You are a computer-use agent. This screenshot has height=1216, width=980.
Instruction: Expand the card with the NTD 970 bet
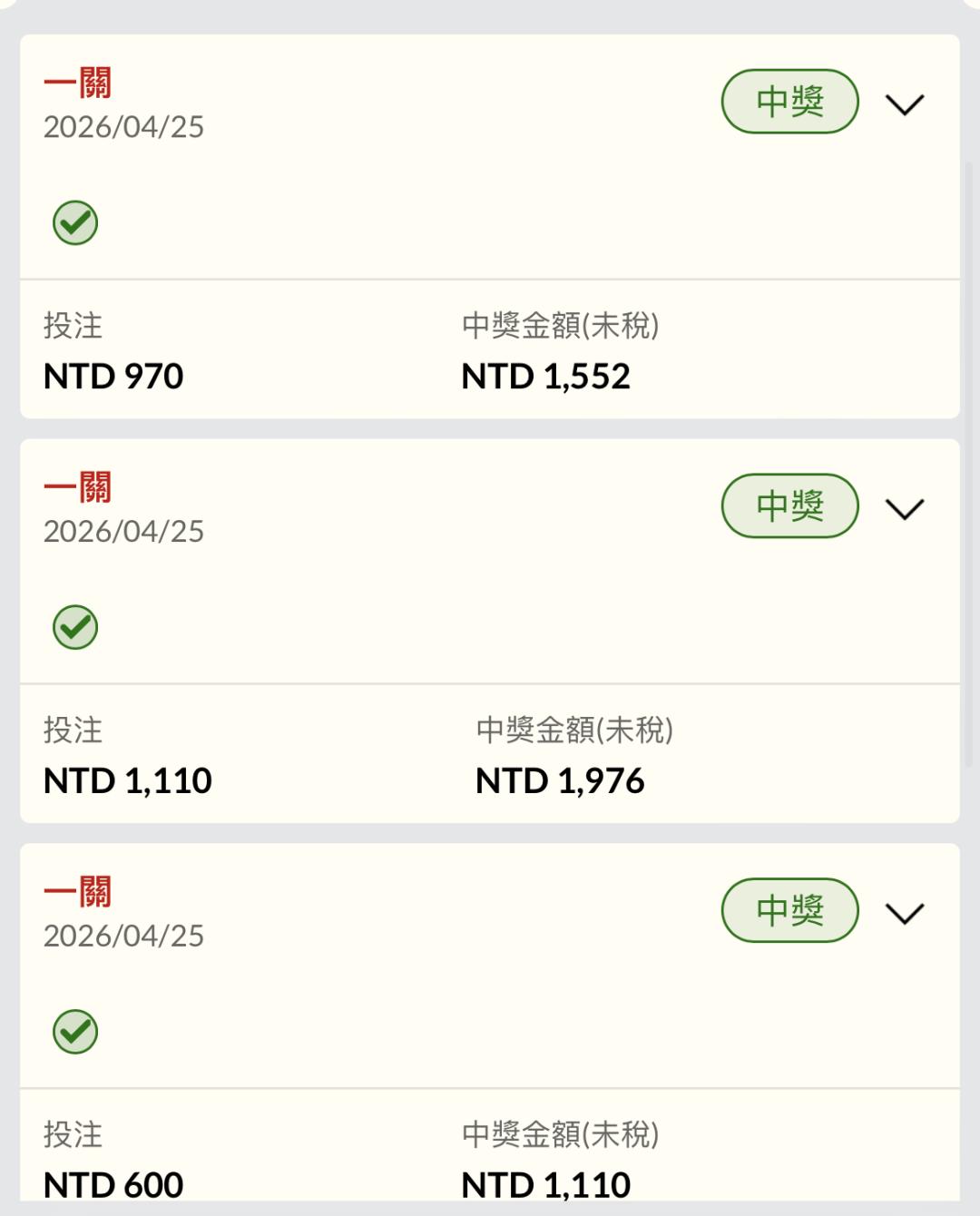coord(904,104)
